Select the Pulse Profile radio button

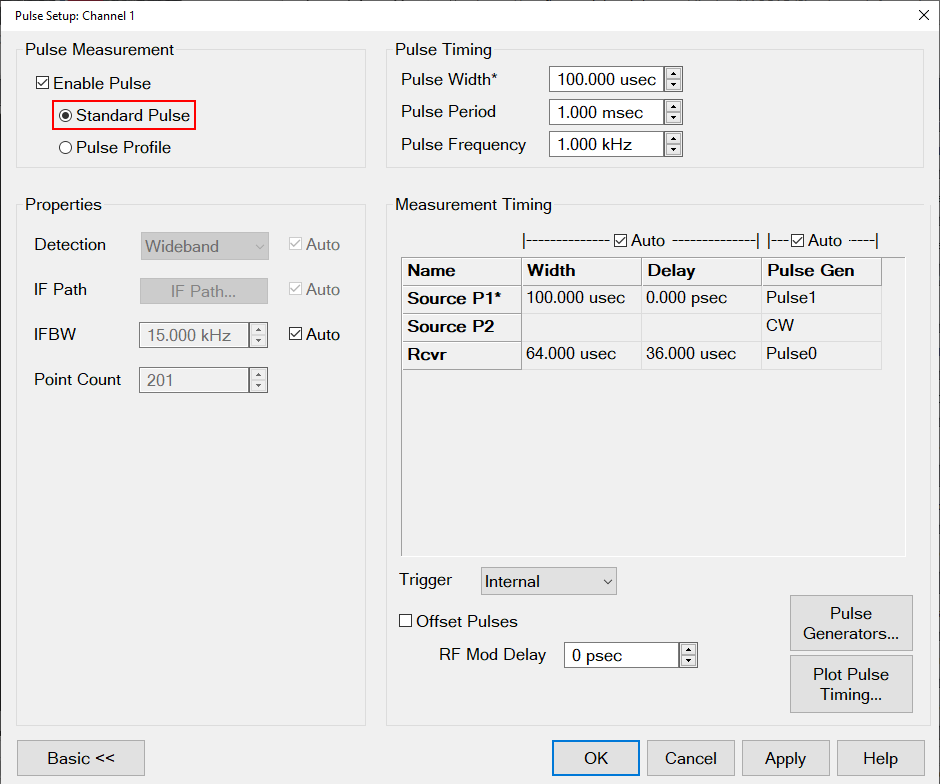(x=66, y=148)
